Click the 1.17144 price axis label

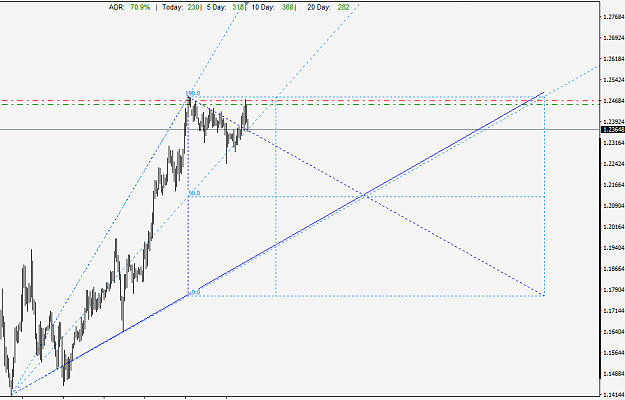point(613,311)
